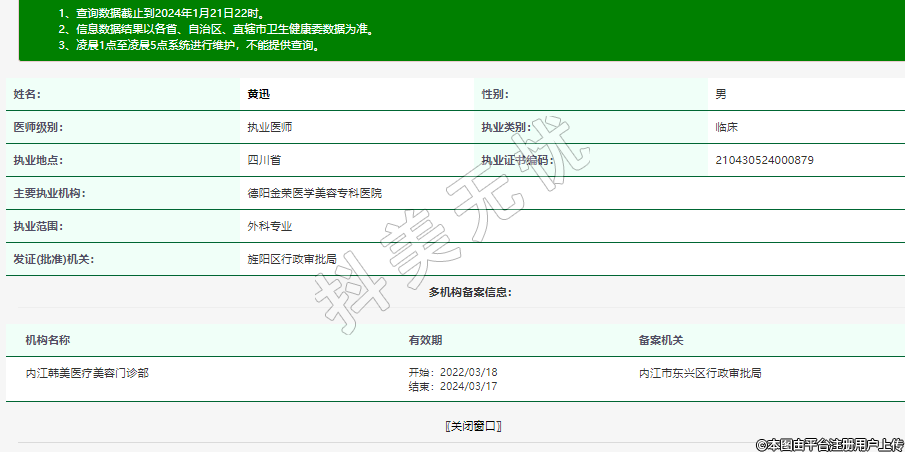Image resolution: width=905 pixels, height=452 pixels.
Task: Click the 关闭窗口 link
Action: tap(473, 426)
